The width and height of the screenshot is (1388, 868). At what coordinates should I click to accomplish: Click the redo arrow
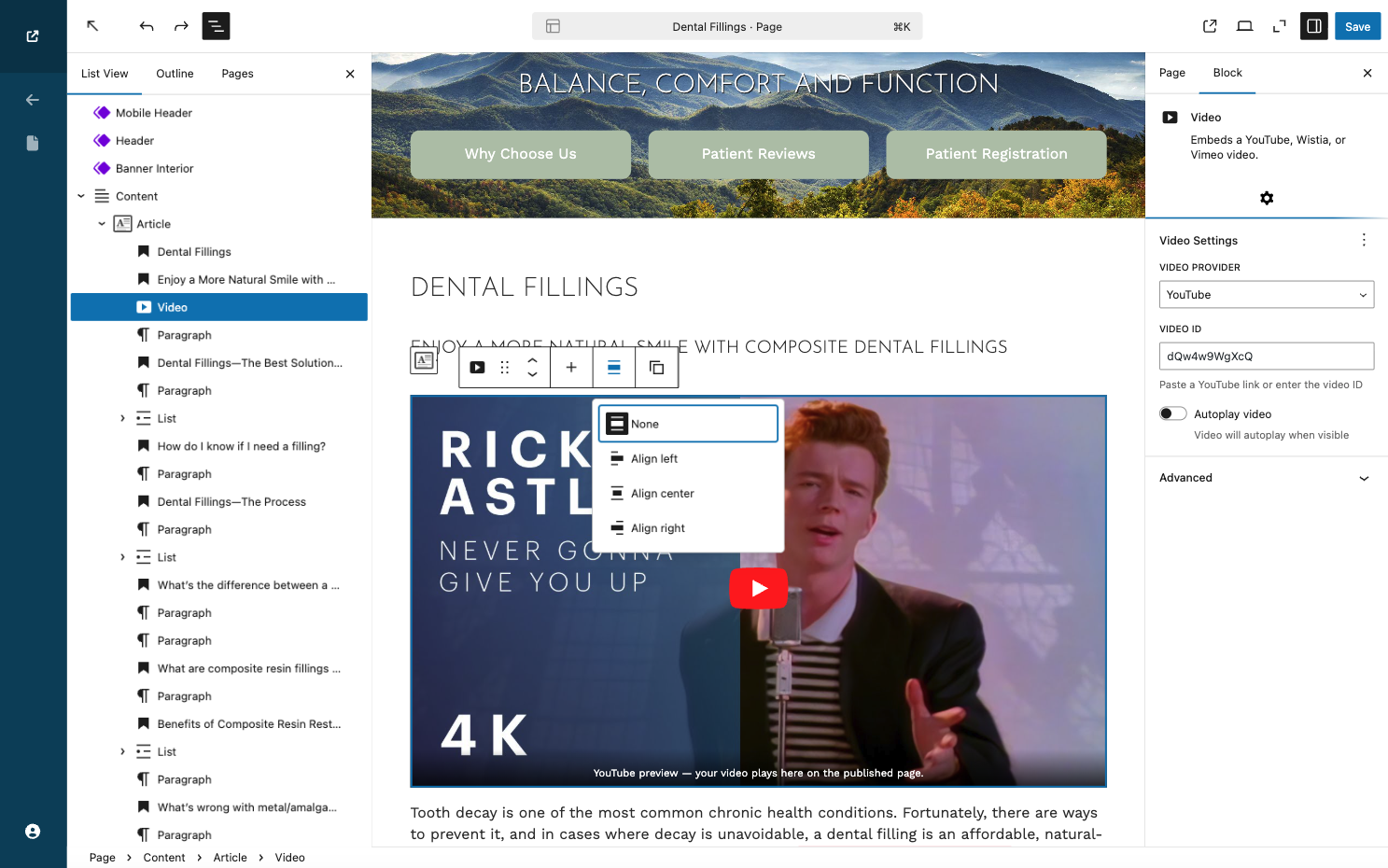tap(181, 26)
